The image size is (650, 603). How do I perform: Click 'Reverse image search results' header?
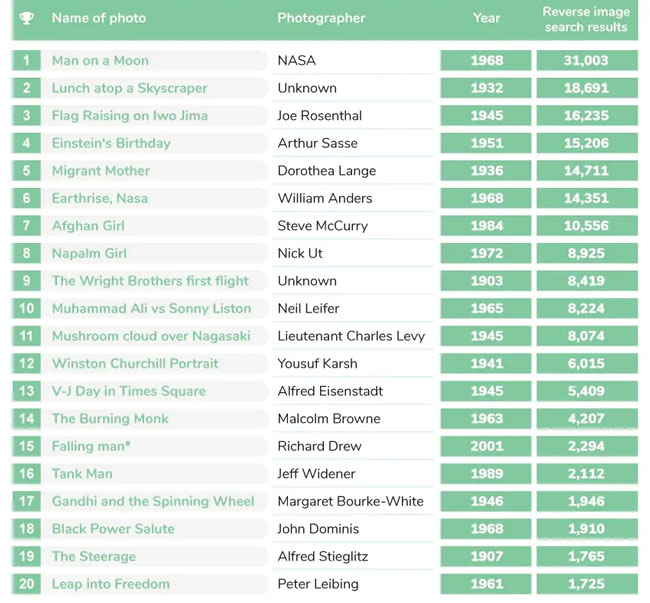tap(586, 19)
